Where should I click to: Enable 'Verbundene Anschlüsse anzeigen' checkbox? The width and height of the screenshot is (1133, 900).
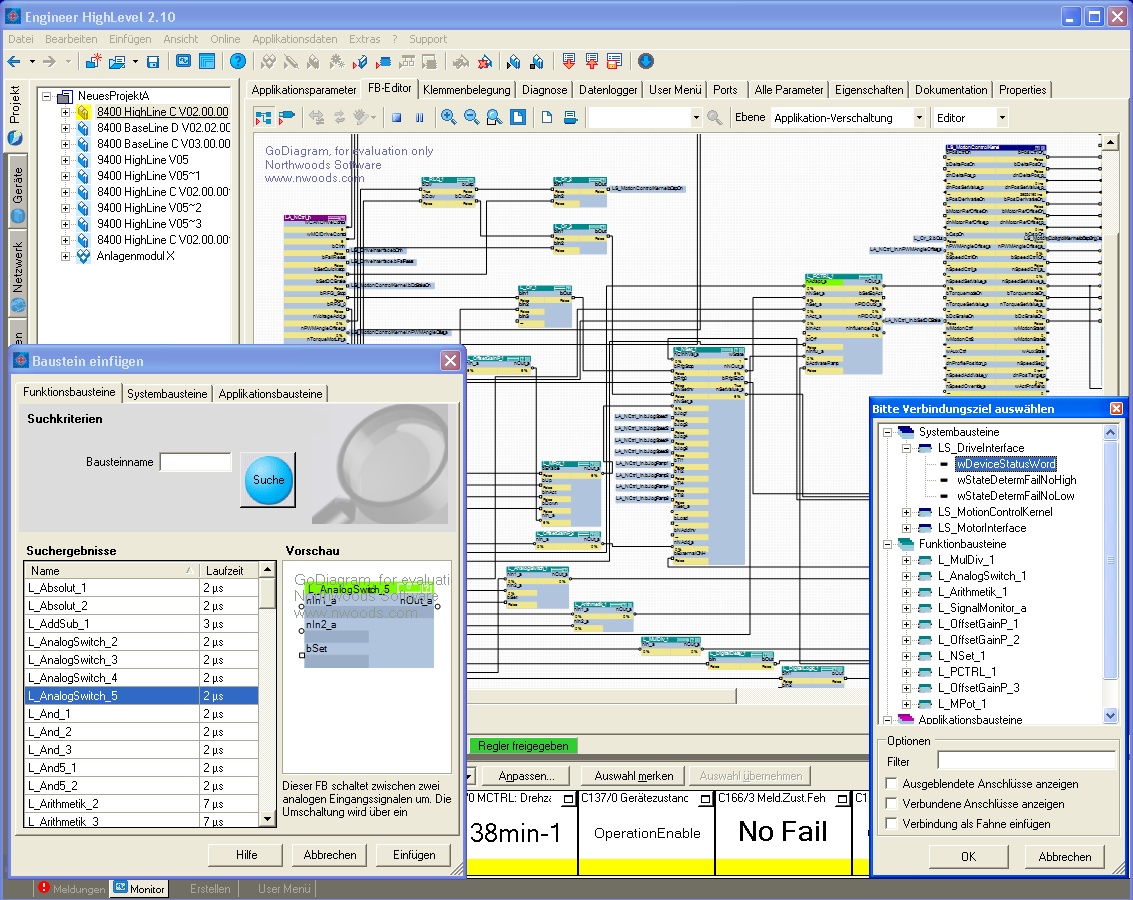click(x=892, y=804)
